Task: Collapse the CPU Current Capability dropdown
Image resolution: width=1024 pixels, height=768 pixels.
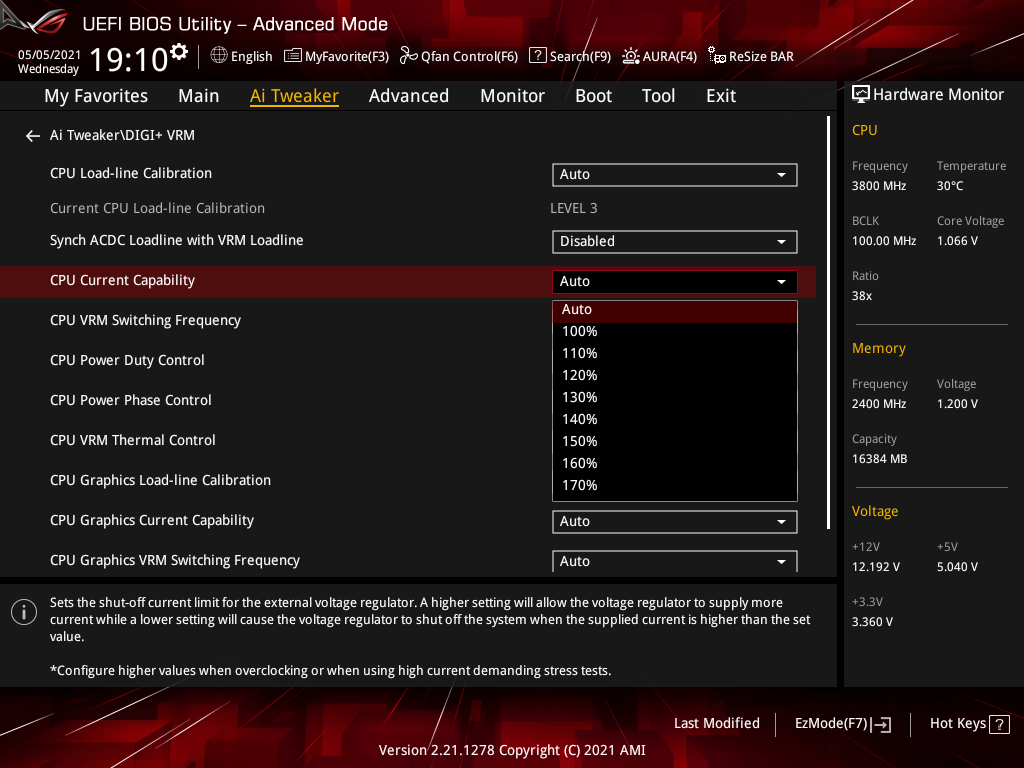Action: (675, 281)
